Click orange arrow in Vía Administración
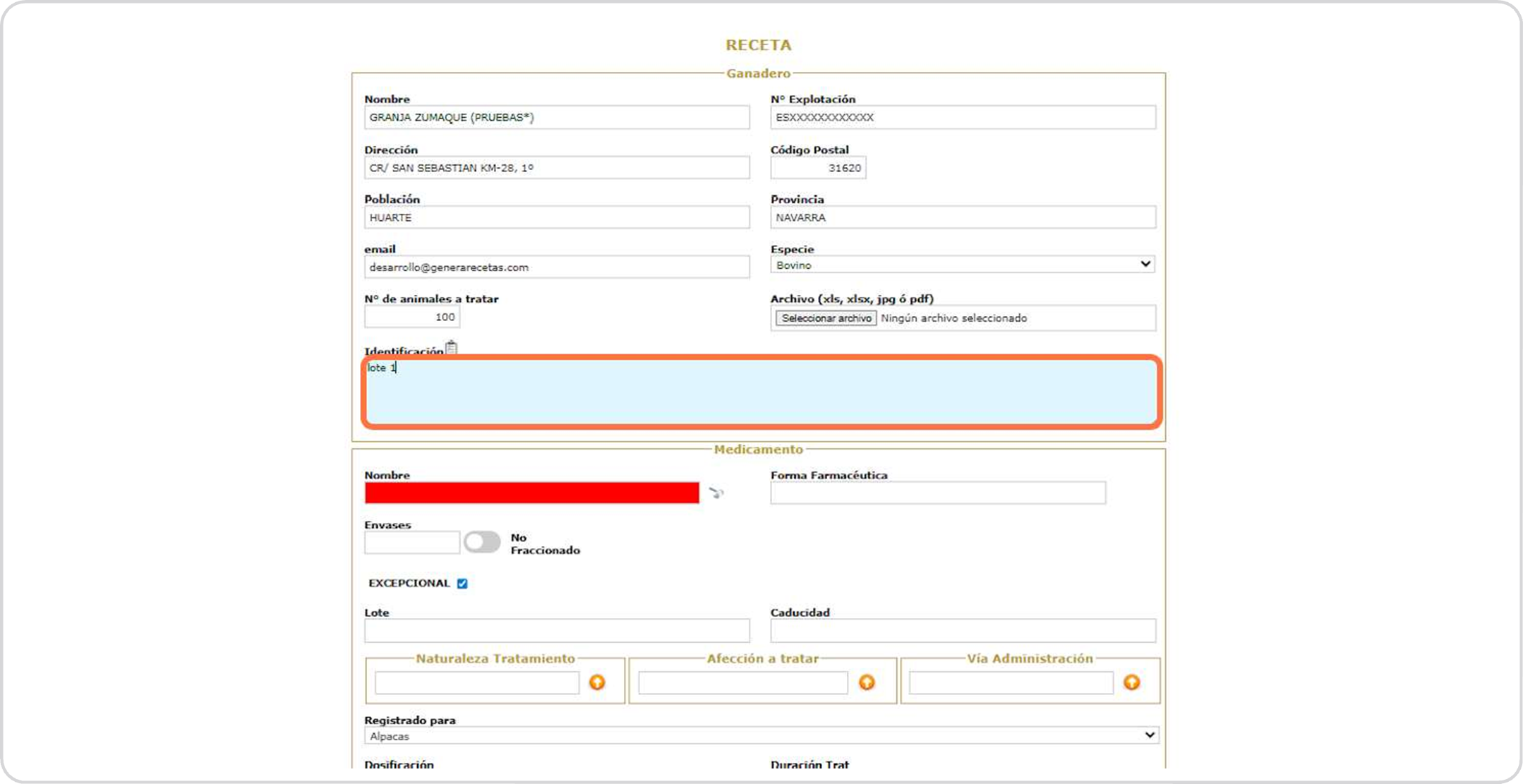Viewport: 1523px width, 784px height. tap(1131, 682)
